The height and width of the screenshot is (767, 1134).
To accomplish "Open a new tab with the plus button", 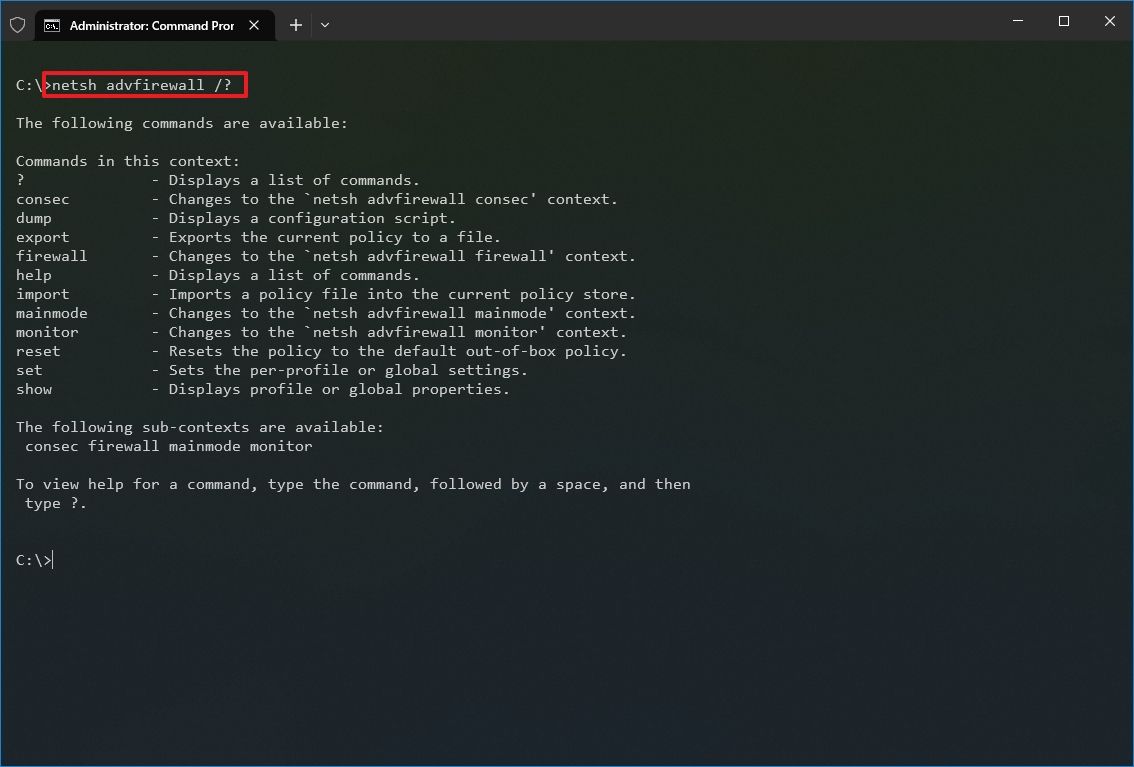I will click(x=295, y=24).
